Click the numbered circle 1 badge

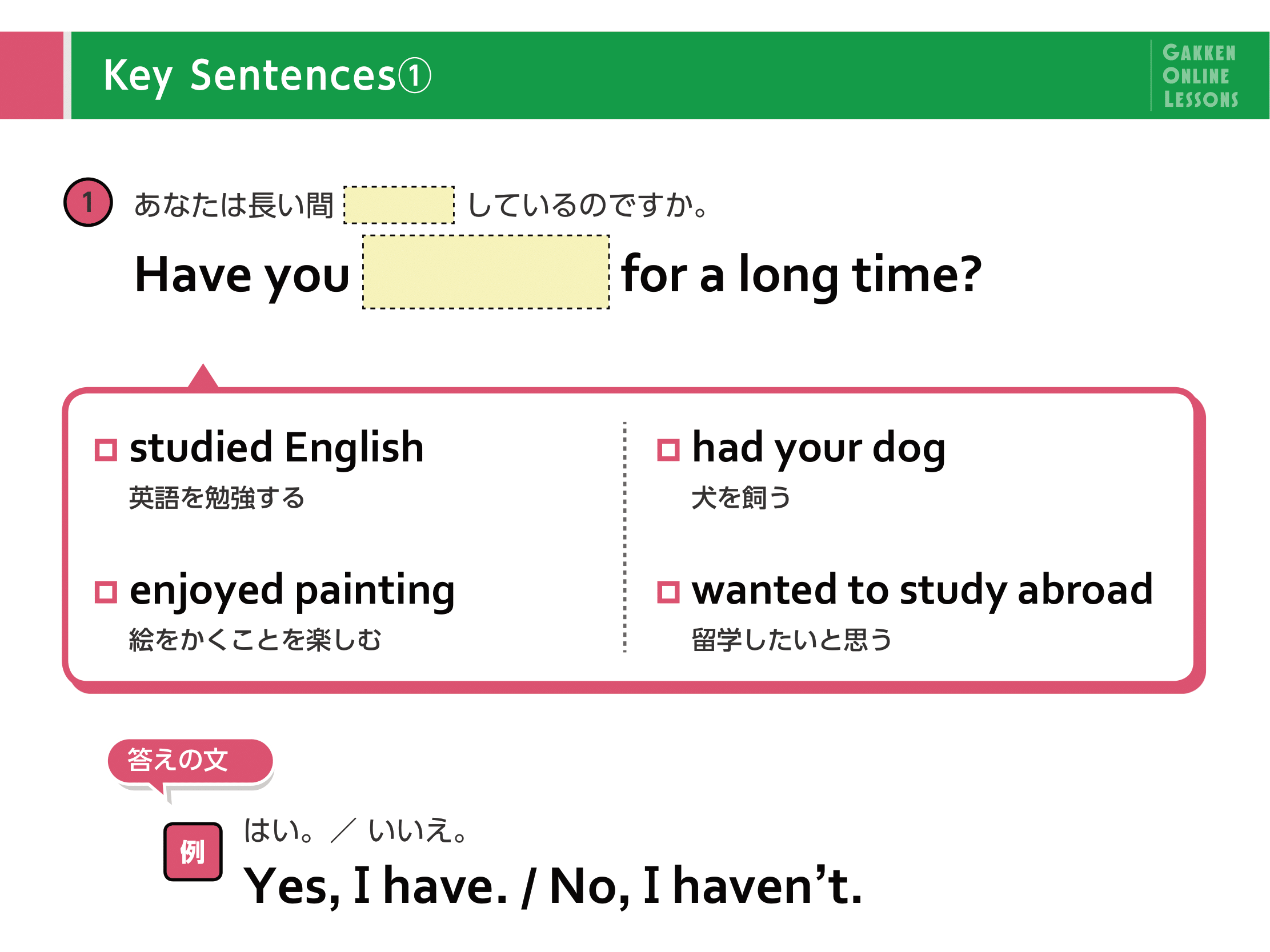tap(88, 202)
